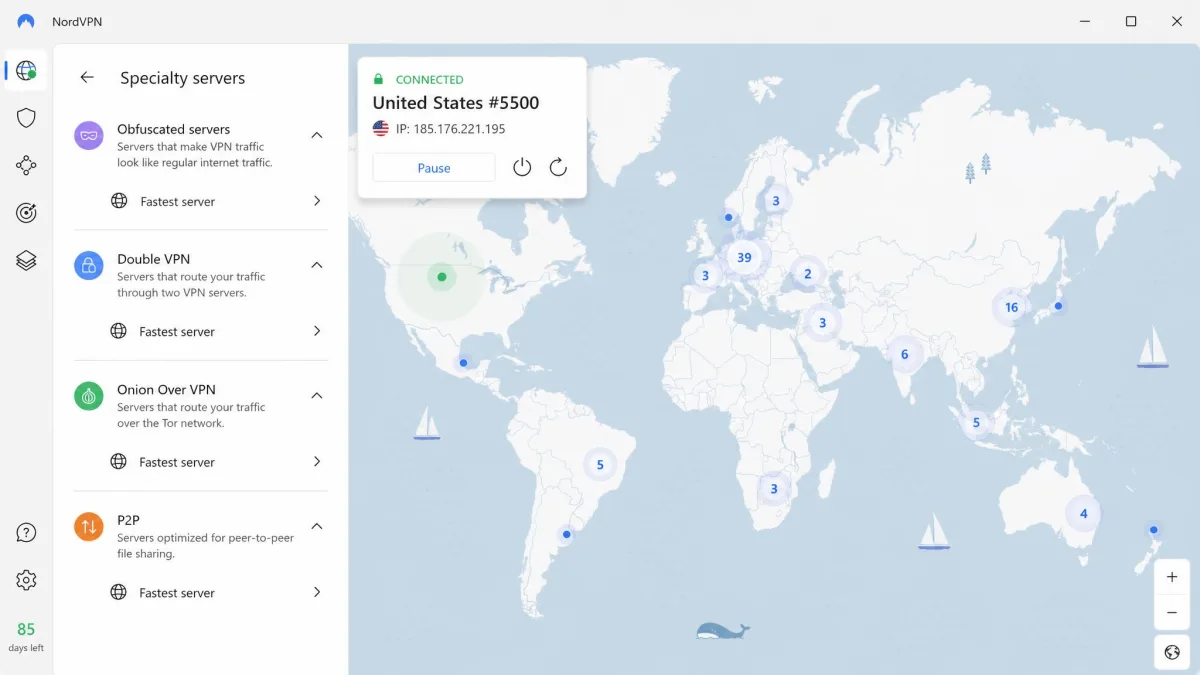Screen dimensions: 1200x675
Task: Click the United States #5500 server name
Action: tap(456, 103)
